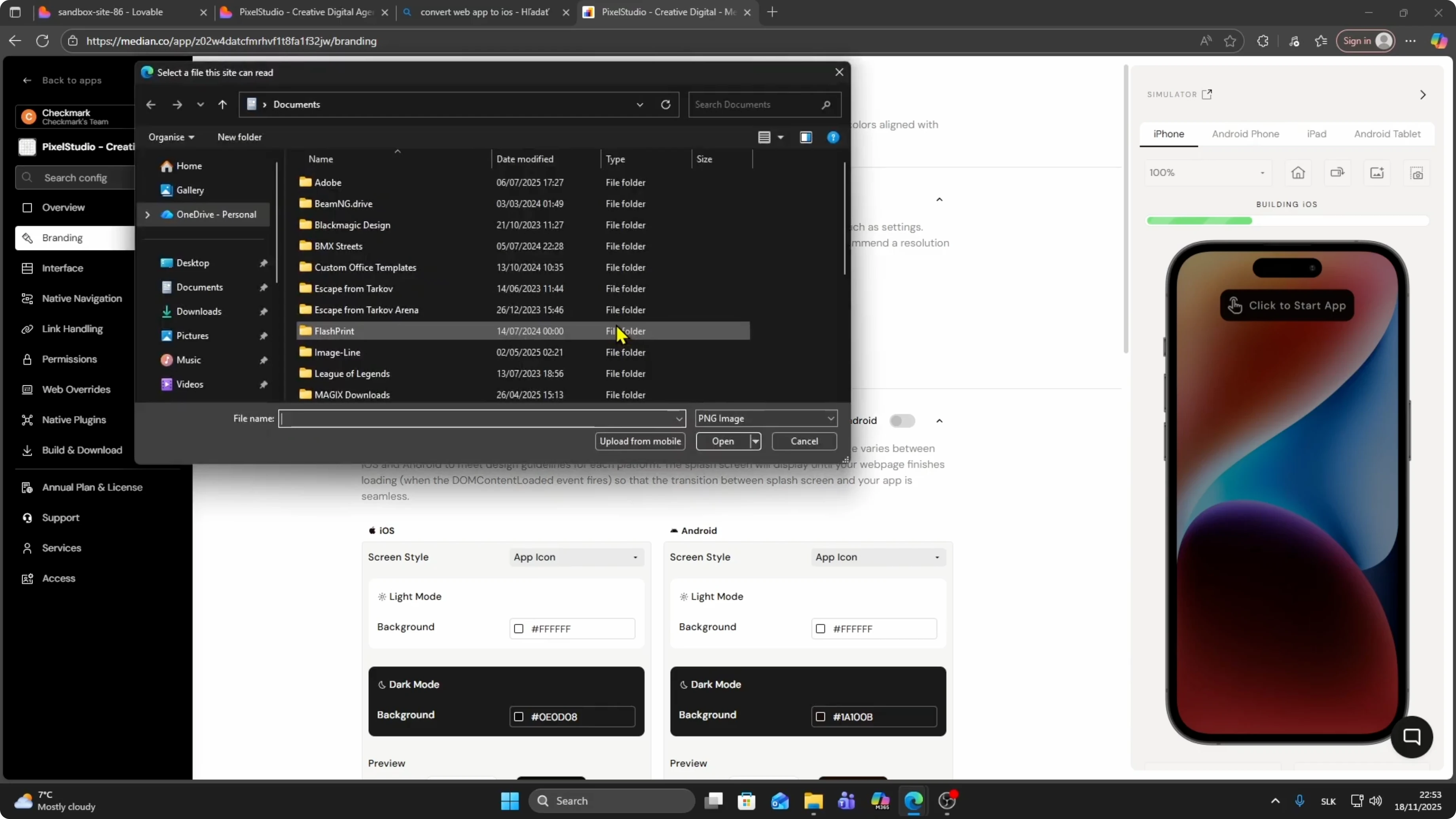1456x819 pixels.
Task: Go up one folder level in dialog
Action: (x=222, y=104)
